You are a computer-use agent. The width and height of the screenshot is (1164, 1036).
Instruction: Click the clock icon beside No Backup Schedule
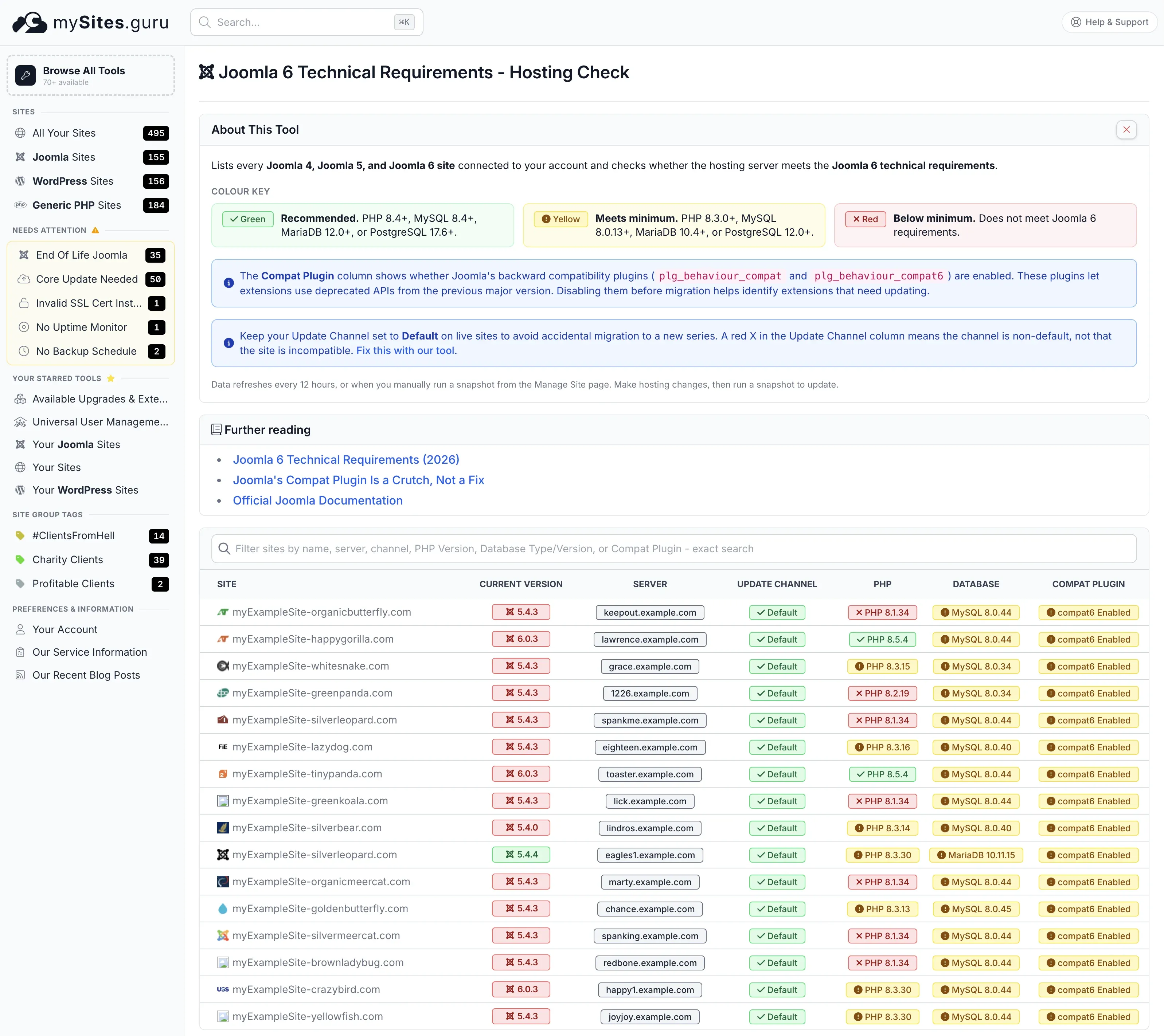coord(24,351)
